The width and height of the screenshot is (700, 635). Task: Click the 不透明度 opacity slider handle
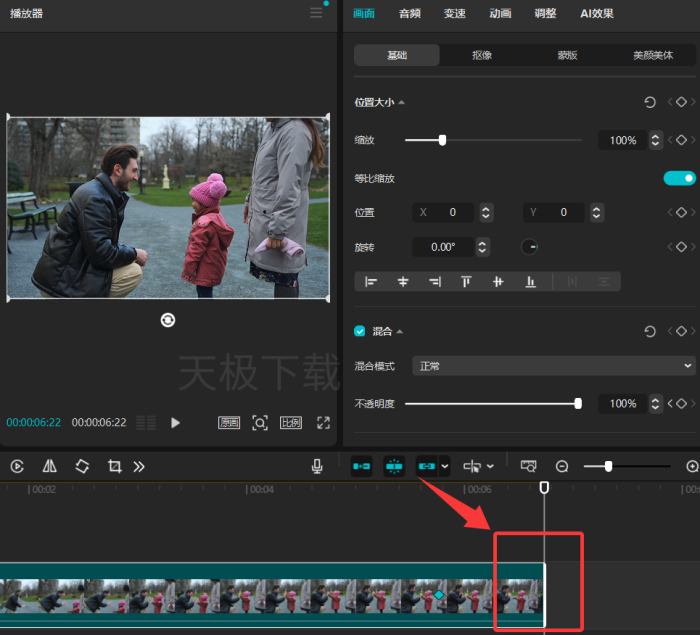[x=578, y=403]
